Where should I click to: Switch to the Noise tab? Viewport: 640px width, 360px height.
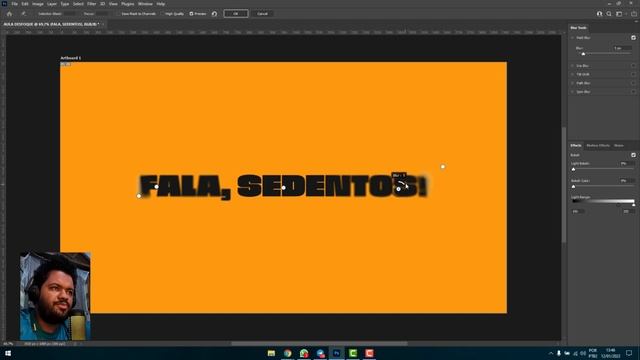619,146
